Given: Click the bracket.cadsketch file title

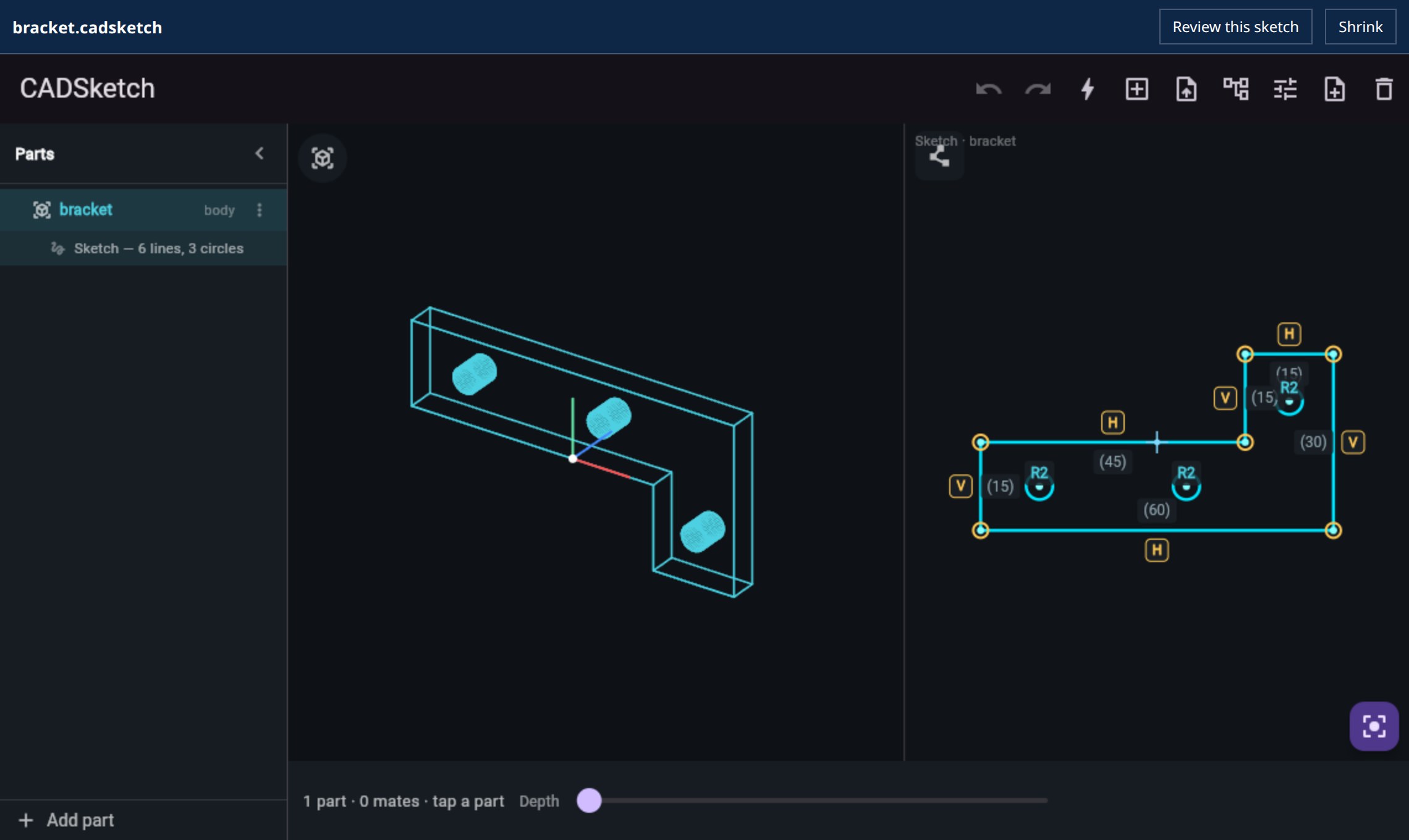Looking at the screenshot, I should click(87, 27).
